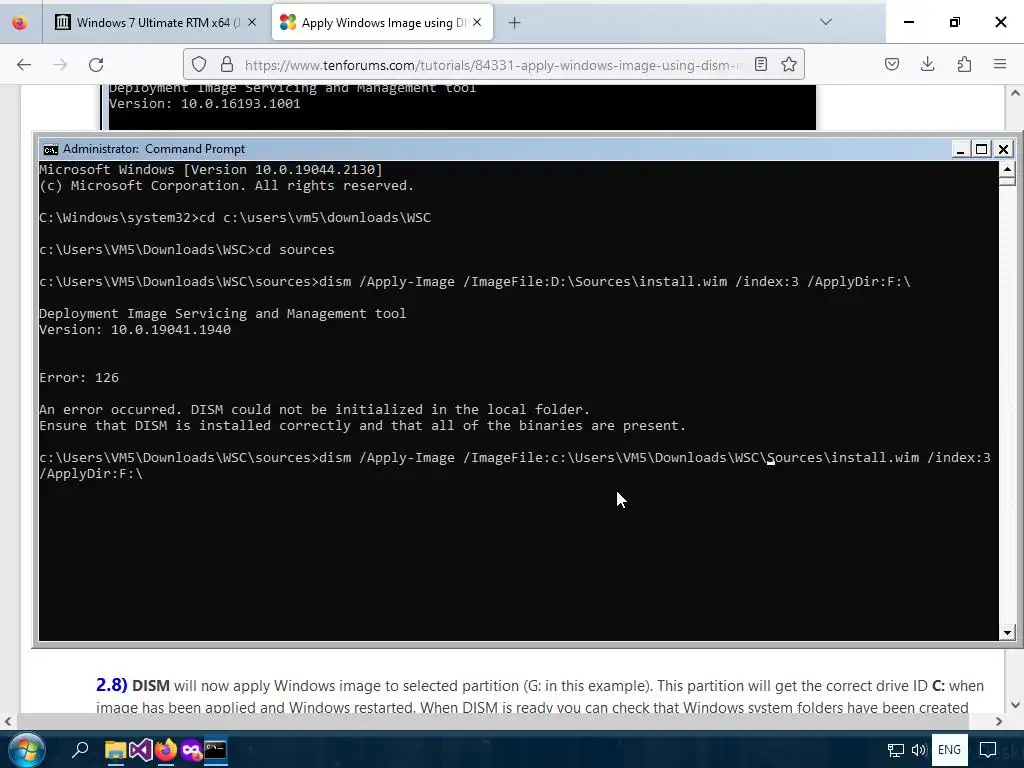View site security padlock info

[227, 64]
